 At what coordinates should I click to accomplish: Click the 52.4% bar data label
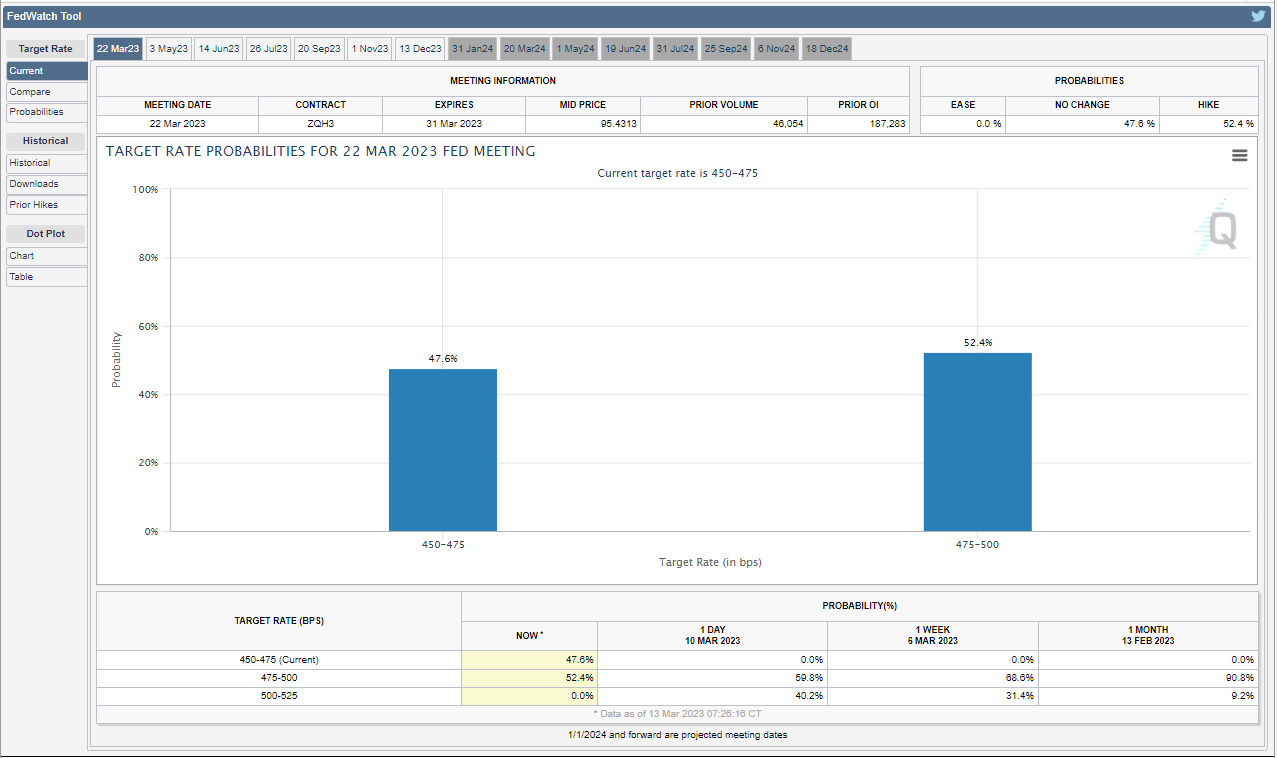coord(978,342)
